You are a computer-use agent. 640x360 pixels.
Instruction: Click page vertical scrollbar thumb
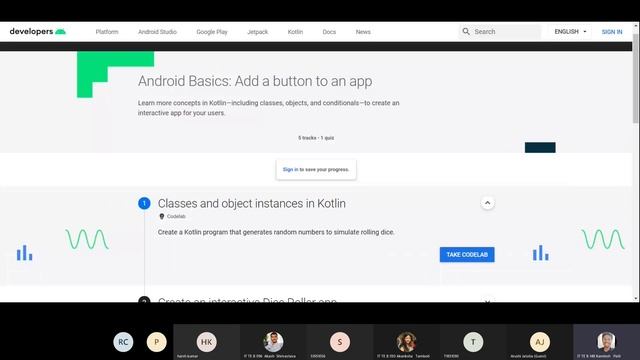pyautogui.click(x=636, y=78)
